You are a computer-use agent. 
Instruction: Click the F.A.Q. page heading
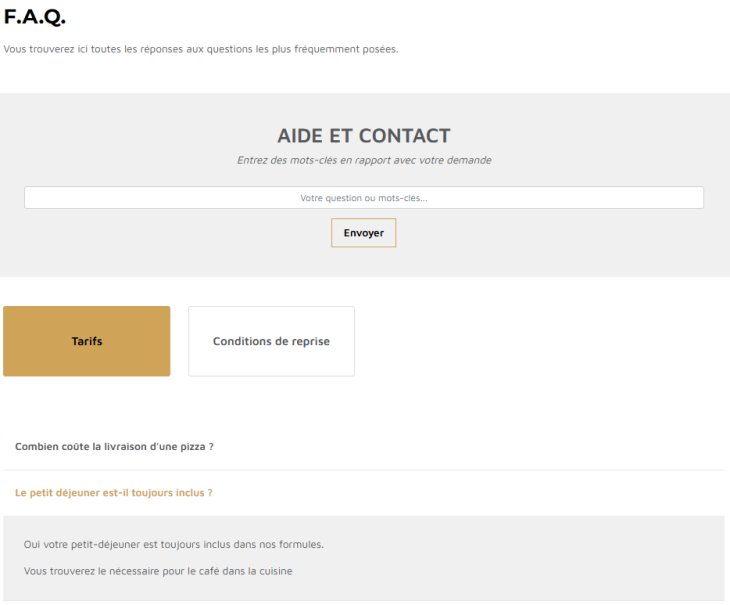point(35,17)
